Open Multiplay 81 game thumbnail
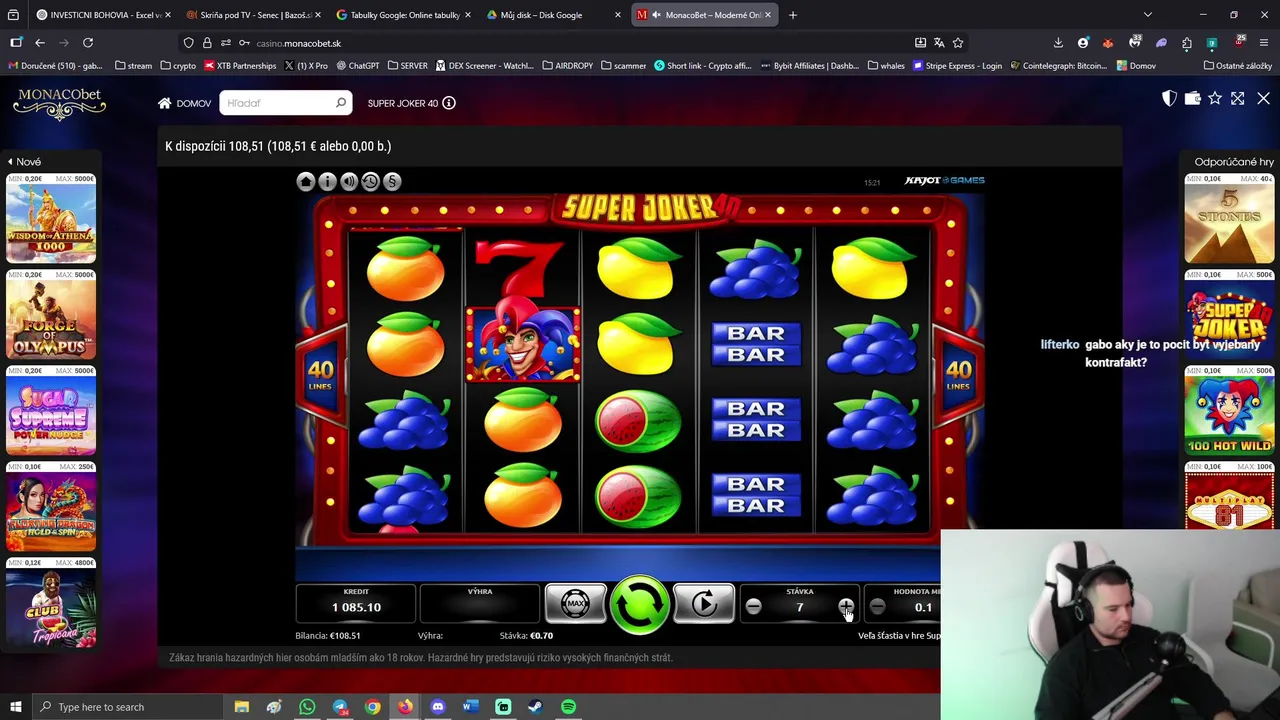 click(1229, 496)
